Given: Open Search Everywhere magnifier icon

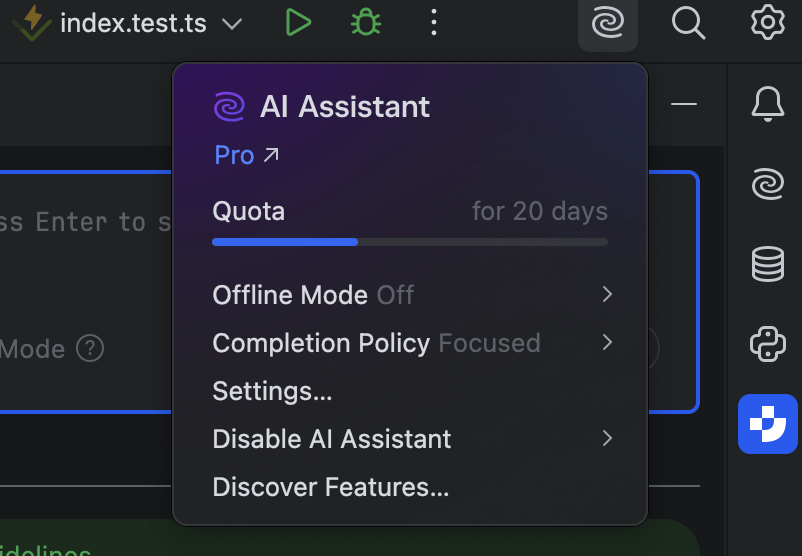Looking at the screenshot, I should [688, 23].
